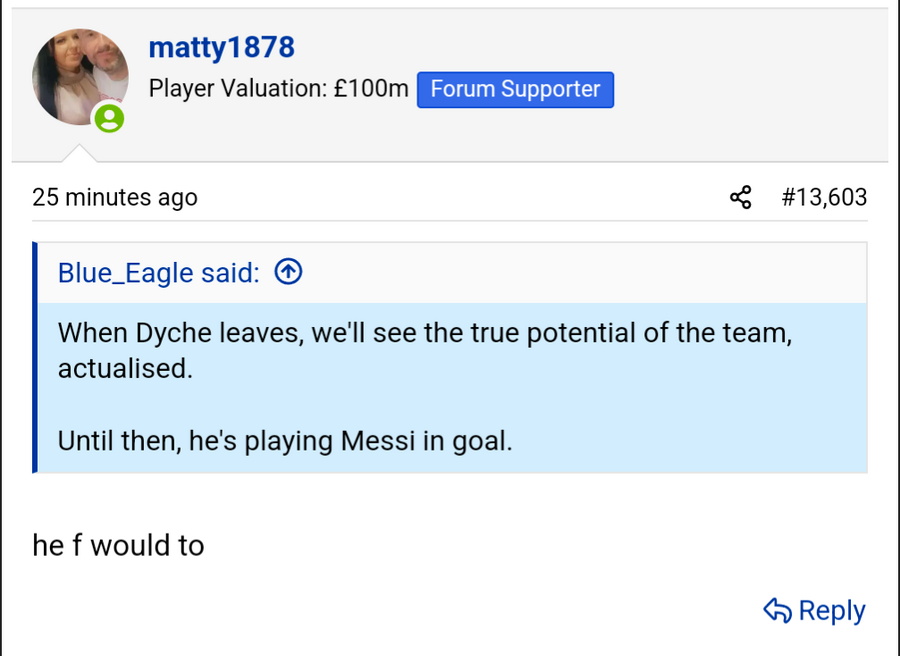Click the 'Until then, he's playing Messi' line

pyautogui.click(x=285, y=441)
